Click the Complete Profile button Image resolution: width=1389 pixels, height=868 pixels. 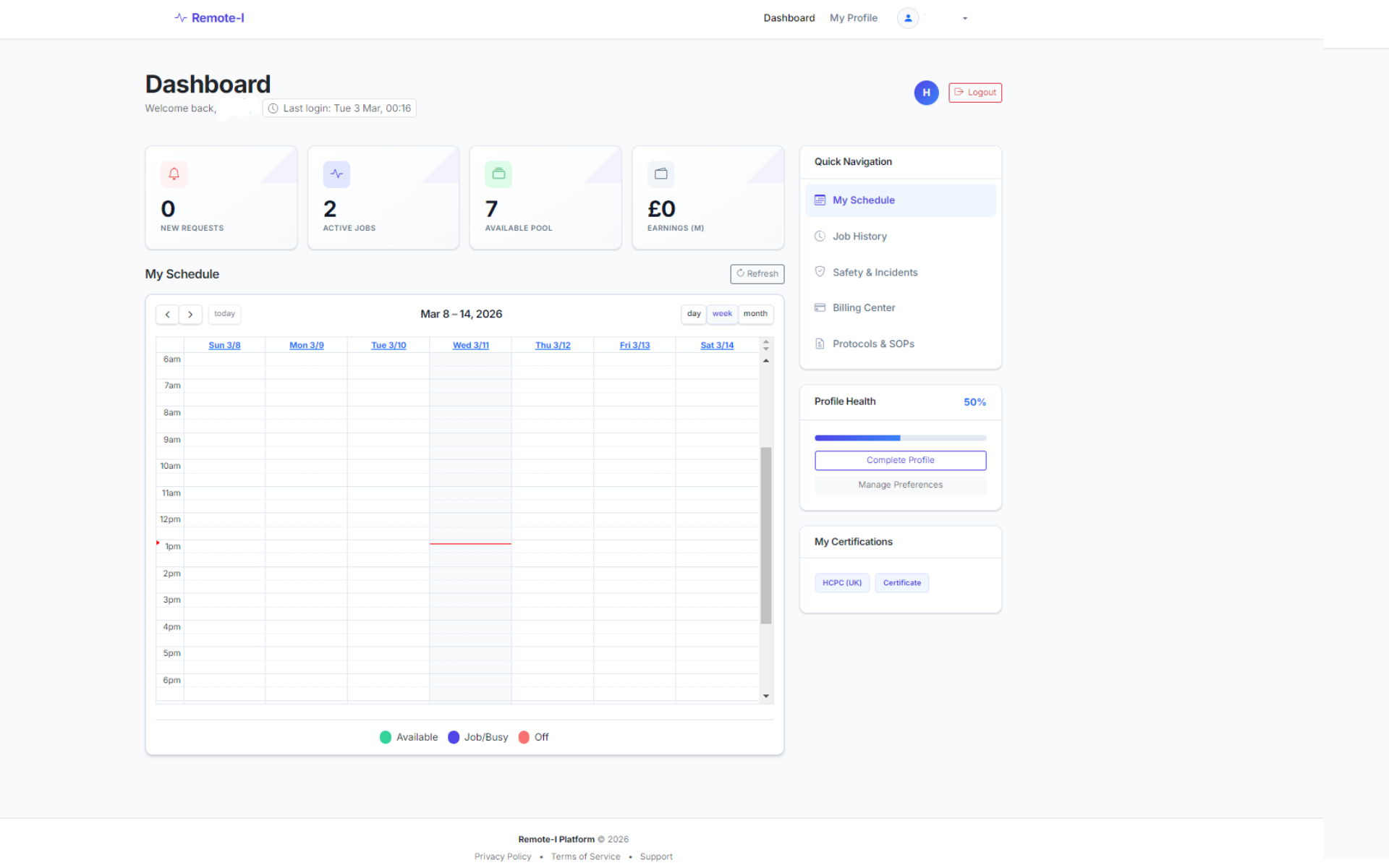click(x=900, y=460)
